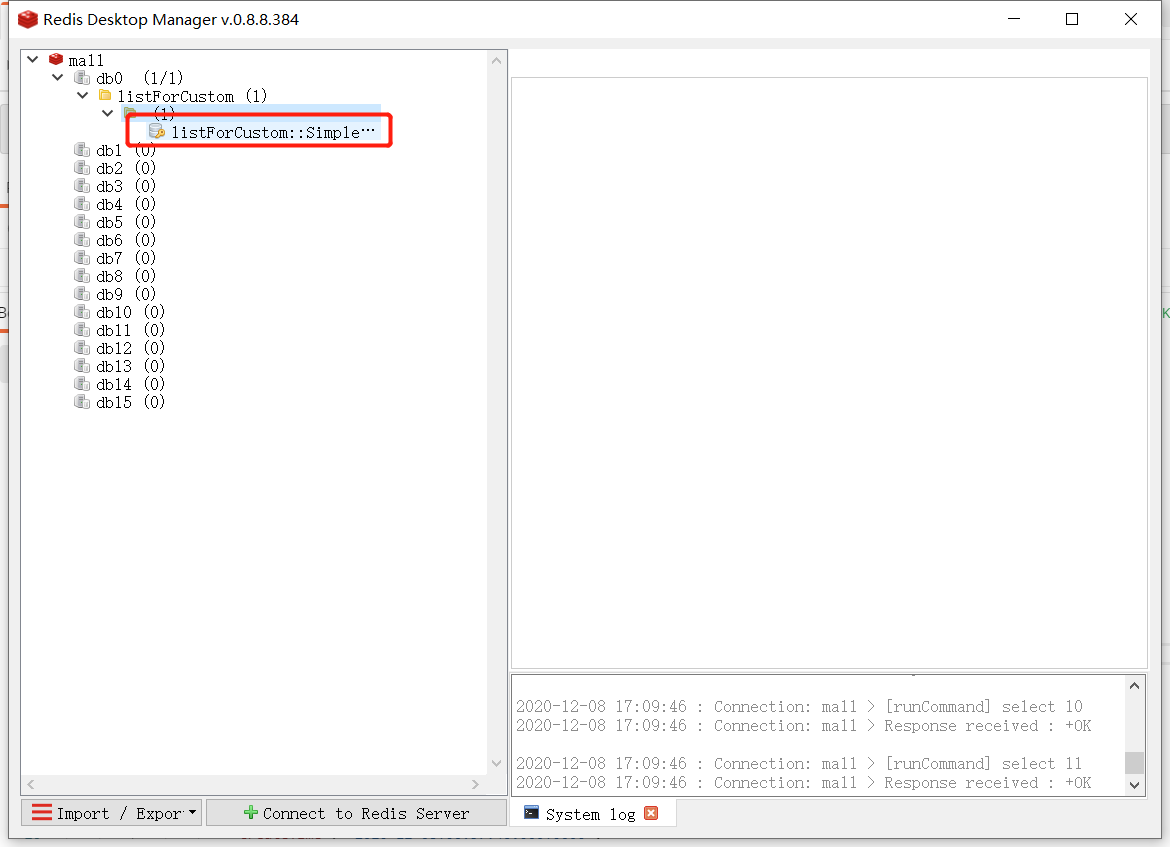Select the 'db5 (0)' row text
Screen dimensions: 1170x847
tap(126, 222)
